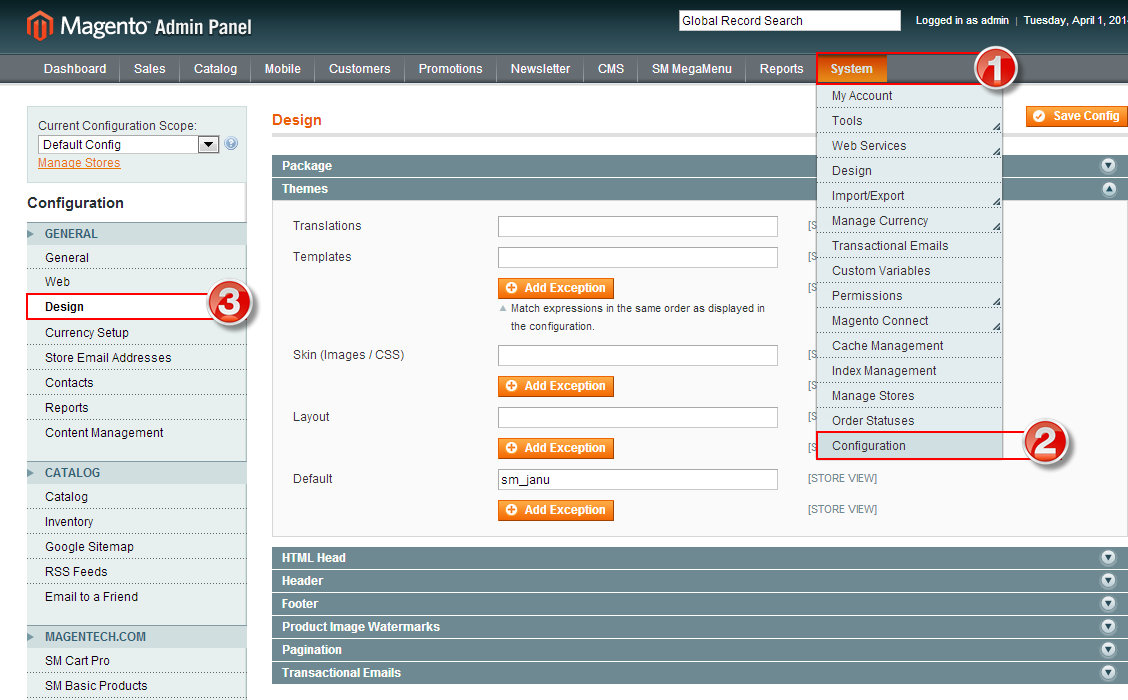Click the Layout input field
1128x700 pixels.
point(637,417)
